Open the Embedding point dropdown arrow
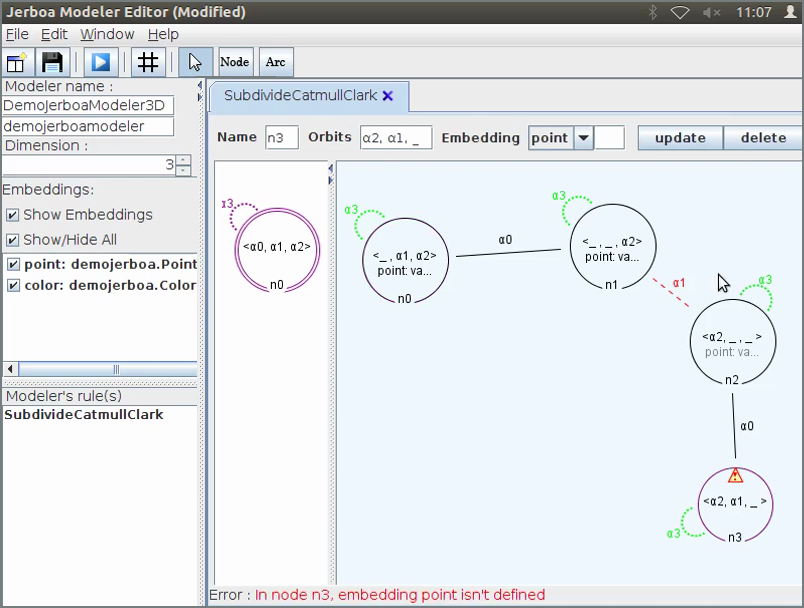 pos(583,138)
